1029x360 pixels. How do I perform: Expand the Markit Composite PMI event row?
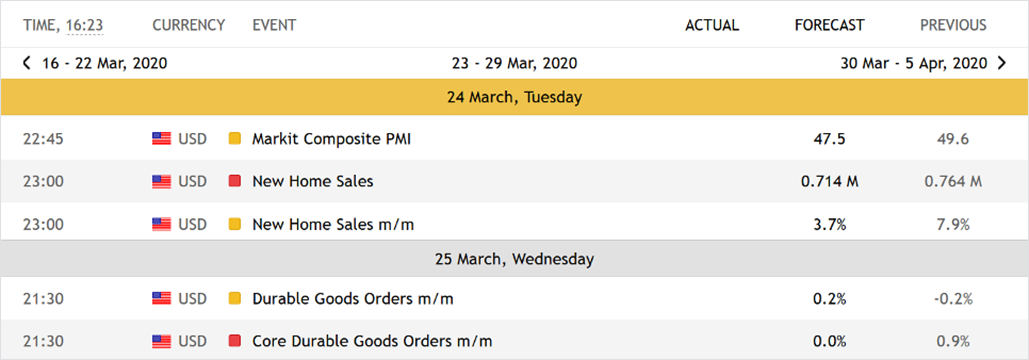[x=514, y=139]
